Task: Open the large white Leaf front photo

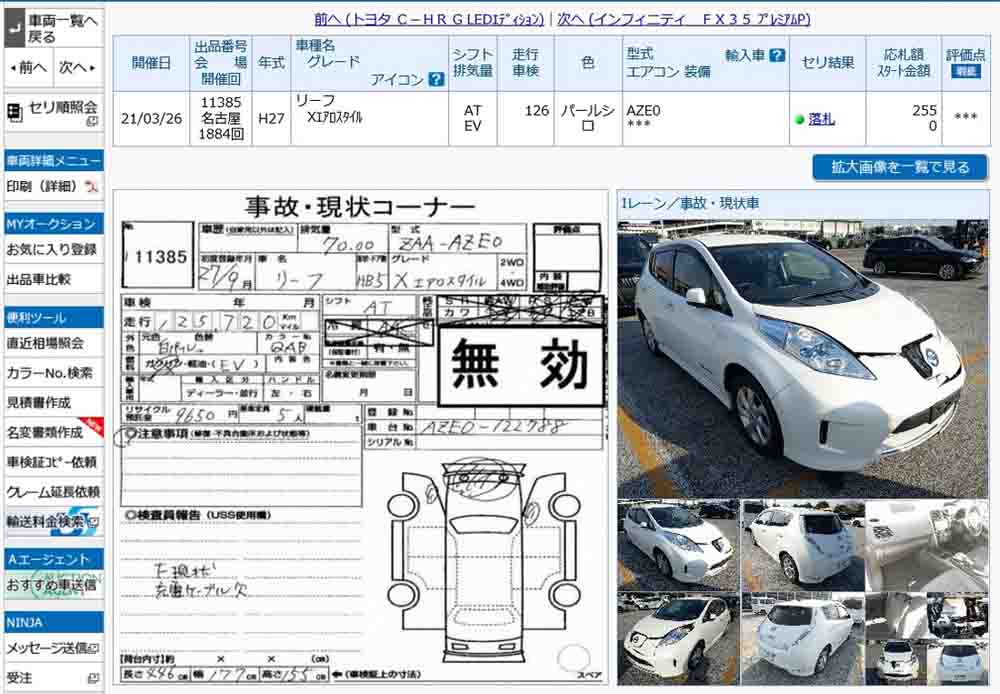Action: pyautogui.click(x=803, y=358)
